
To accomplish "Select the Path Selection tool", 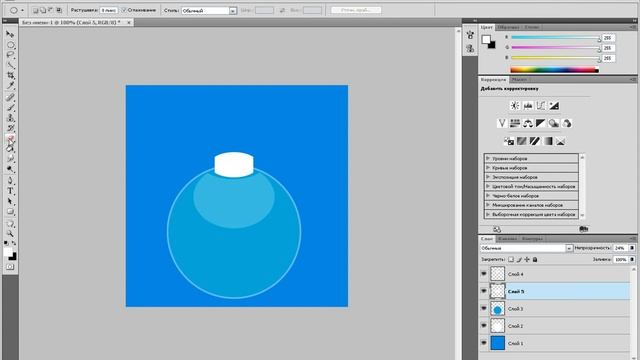I will (10, 202).
